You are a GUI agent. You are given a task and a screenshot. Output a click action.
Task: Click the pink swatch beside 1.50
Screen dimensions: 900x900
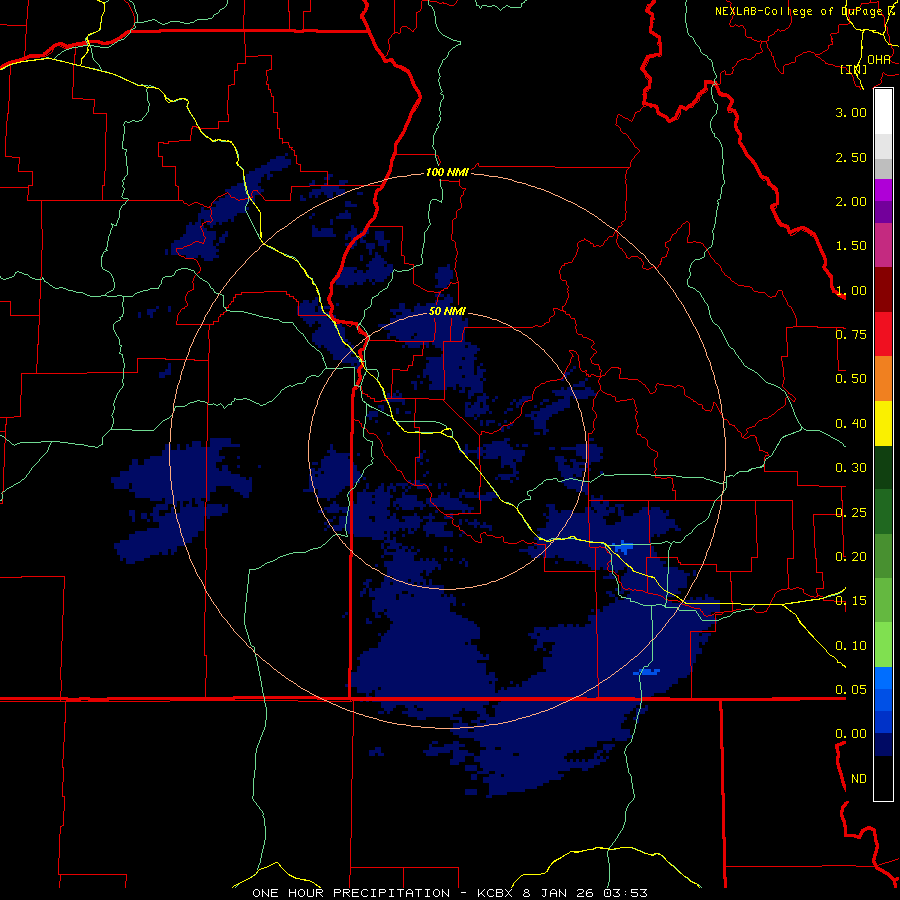[x=883, y=245]
